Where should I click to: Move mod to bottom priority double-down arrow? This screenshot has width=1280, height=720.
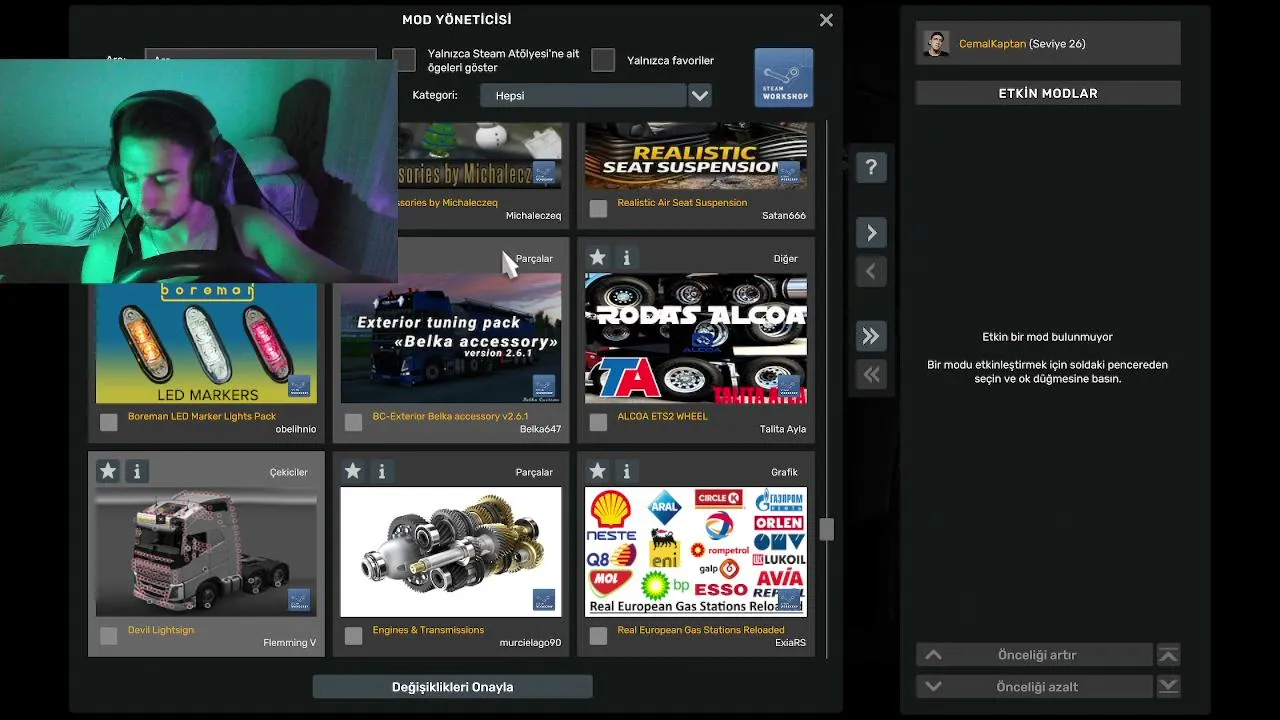(1168, 687)
